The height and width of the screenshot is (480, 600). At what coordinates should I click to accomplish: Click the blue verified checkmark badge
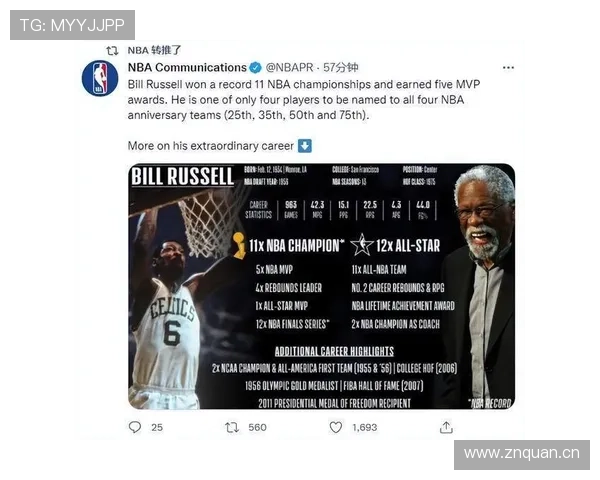click(x=256, y=68)
